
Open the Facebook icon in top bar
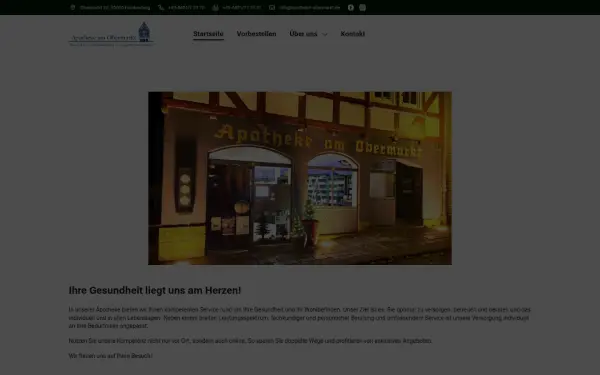pos(351,7)
